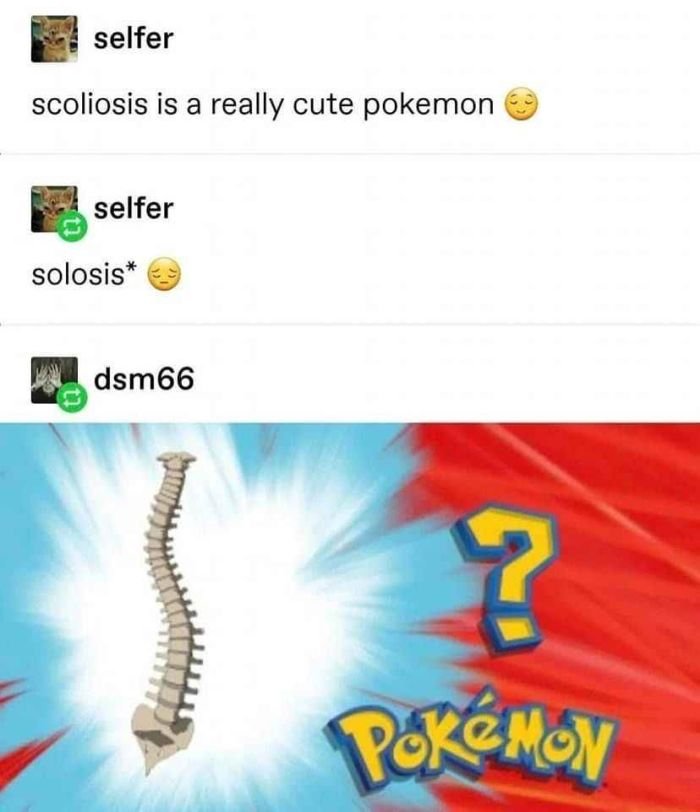Viewport: 700px width, 812px height.
Task: Select the scoliosis post text
Action: point(262,105)
